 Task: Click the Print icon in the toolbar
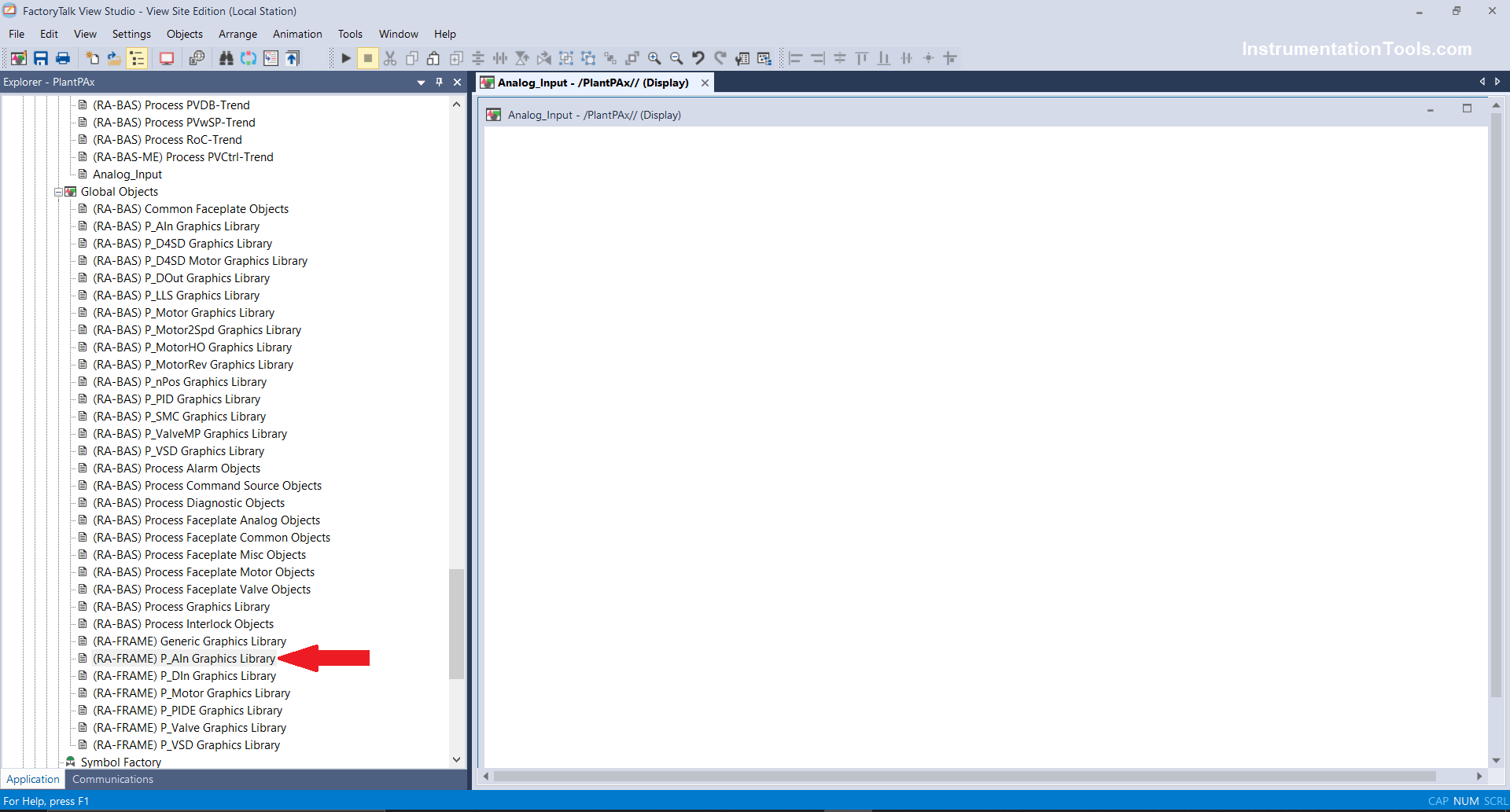(x=63, y=58)
